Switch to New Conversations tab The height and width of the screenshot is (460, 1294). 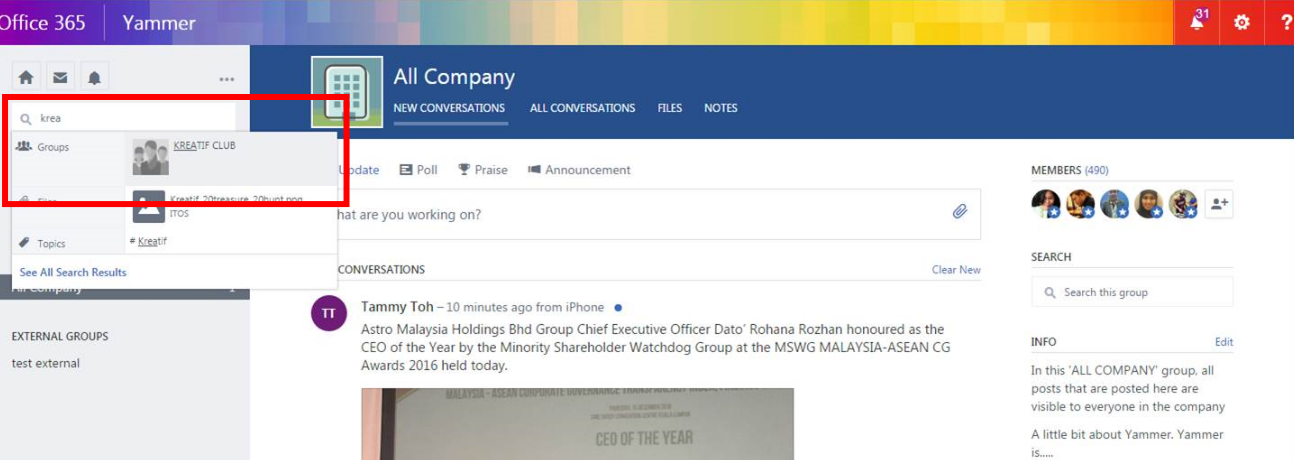click(449, 108)
